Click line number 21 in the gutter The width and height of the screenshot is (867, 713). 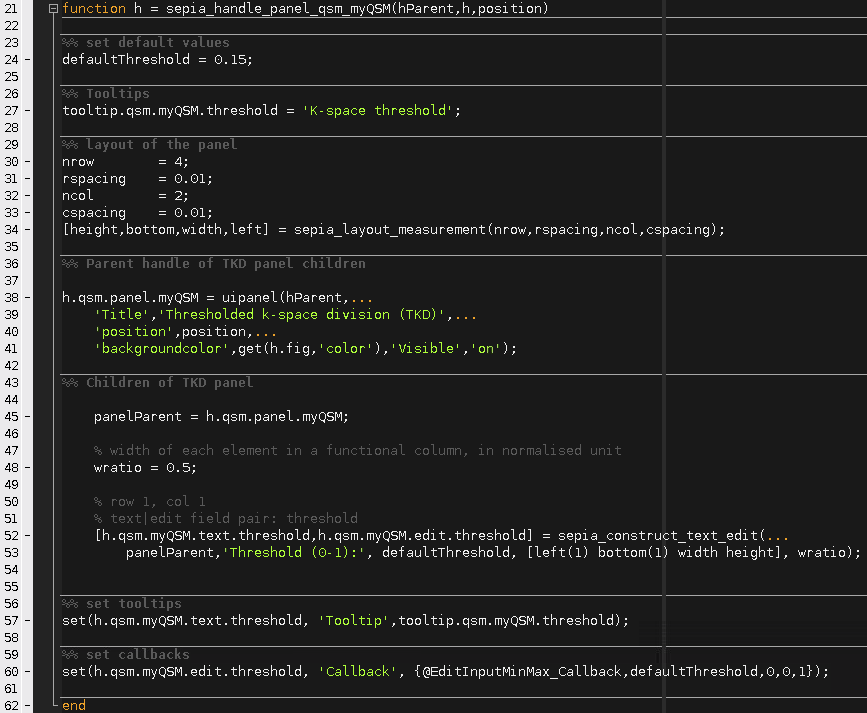(11, 9)
